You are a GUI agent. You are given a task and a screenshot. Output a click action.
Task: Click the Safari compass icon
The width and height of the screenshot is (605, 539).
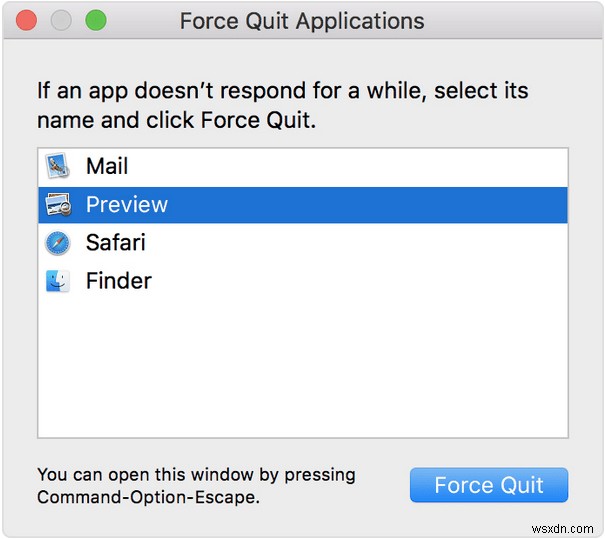pos(57,242)
